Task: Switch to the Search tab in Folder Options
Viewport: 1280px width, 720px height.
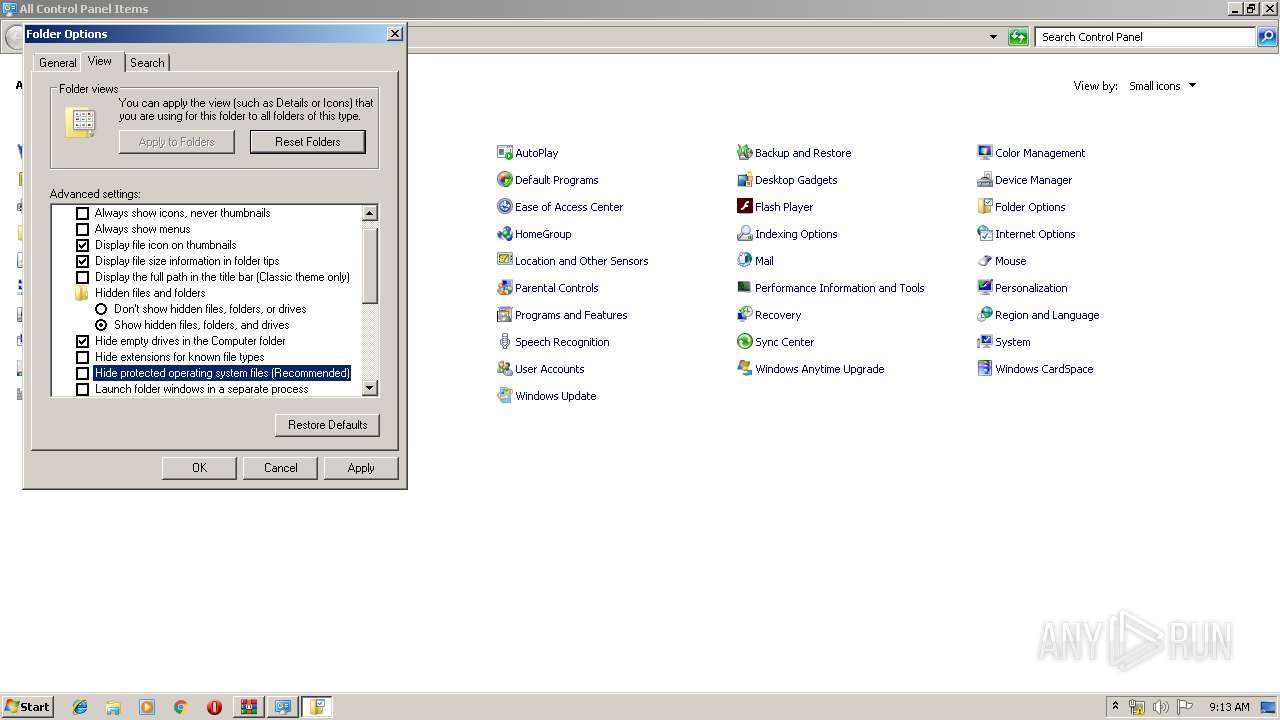Action: point(147,63)
